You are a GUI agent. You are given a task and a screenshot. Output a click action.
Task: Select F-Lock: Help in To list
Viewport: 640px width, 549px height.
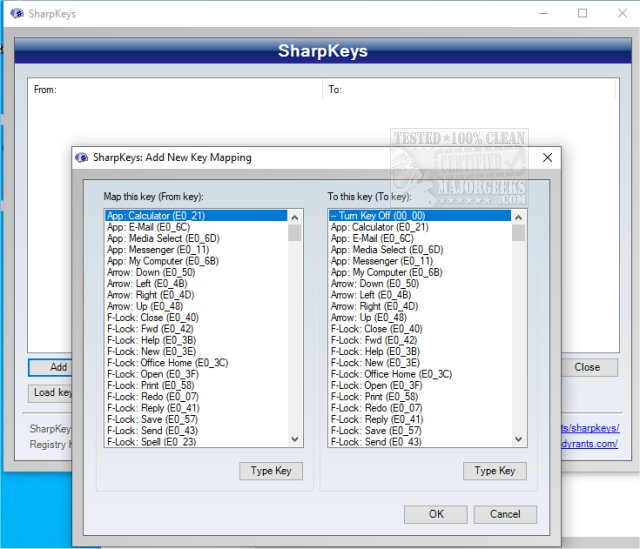420,351
